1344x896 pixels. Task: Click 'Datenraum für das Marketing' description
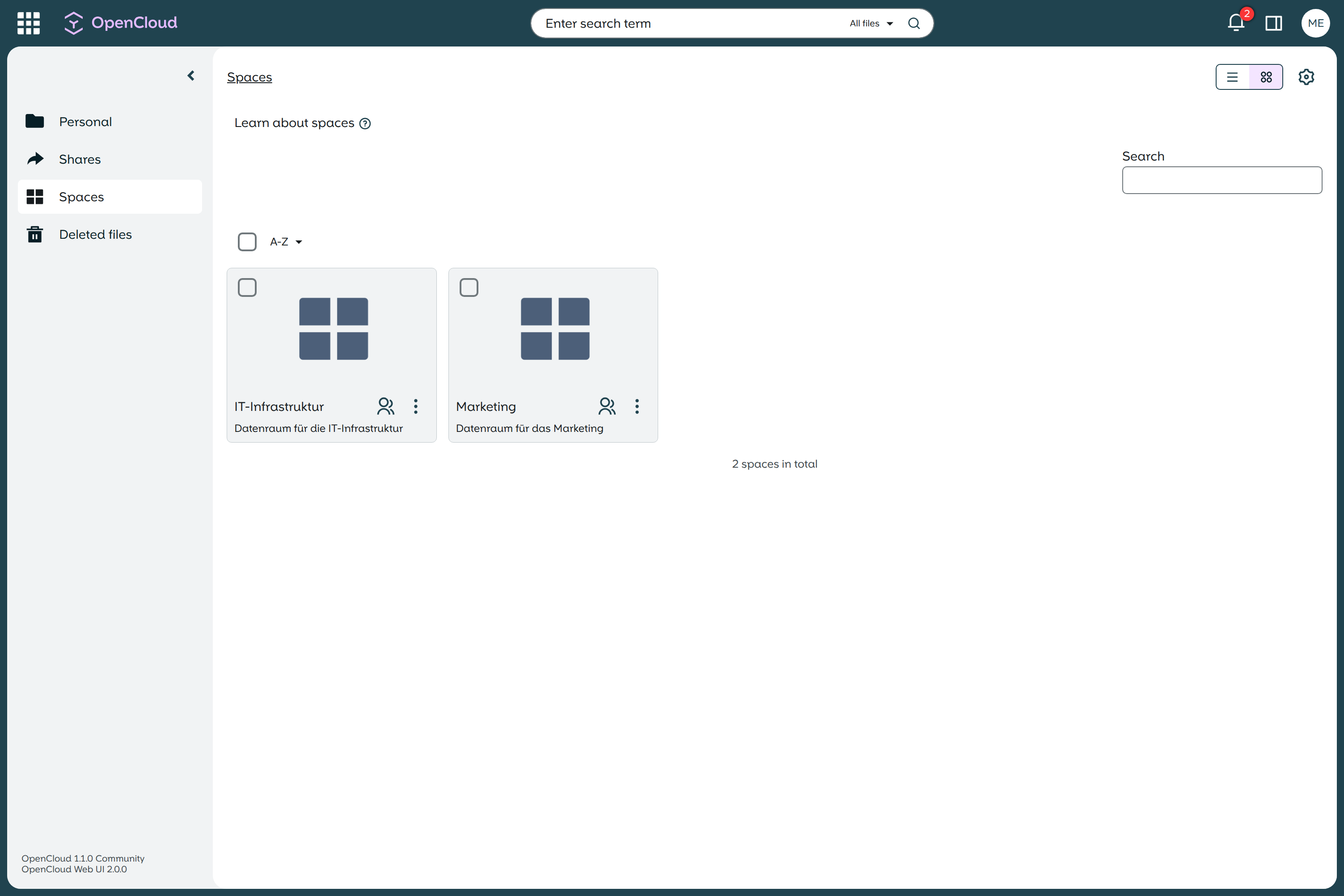pos(529,428)
